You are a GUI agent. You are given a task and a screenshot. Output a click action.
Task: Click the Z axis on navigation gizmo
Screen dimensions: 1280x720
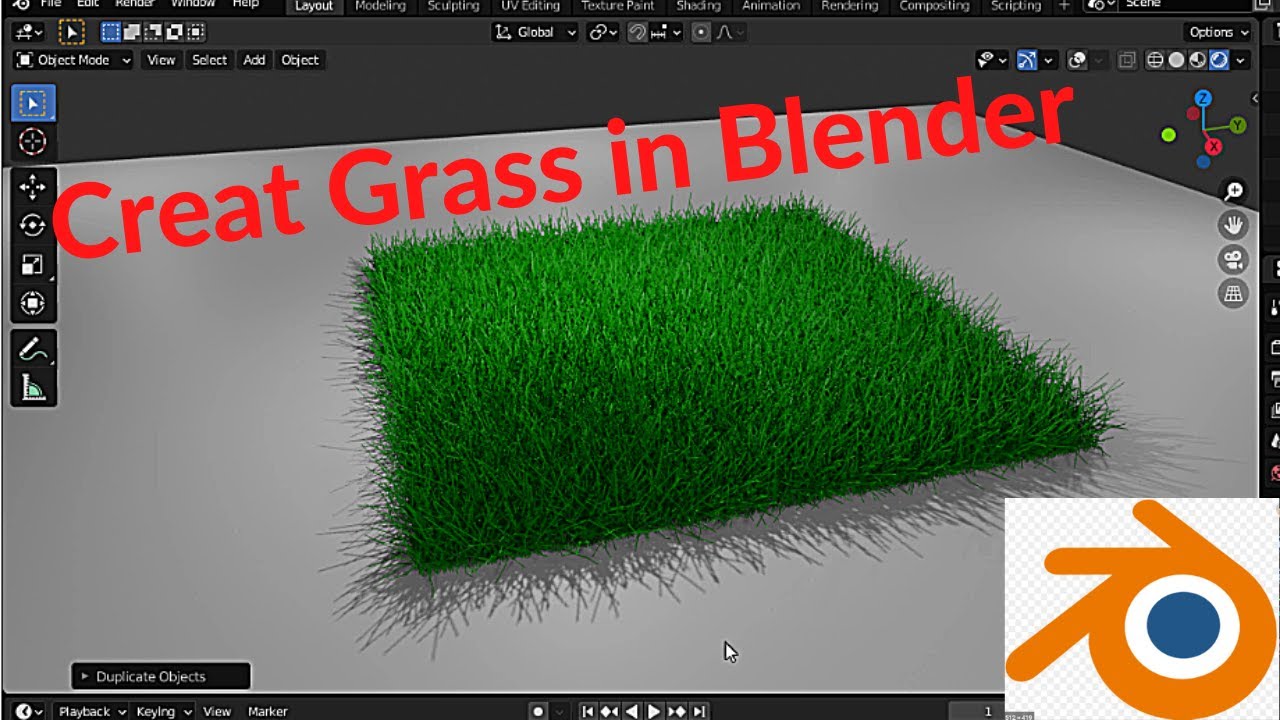point(1203,98)
